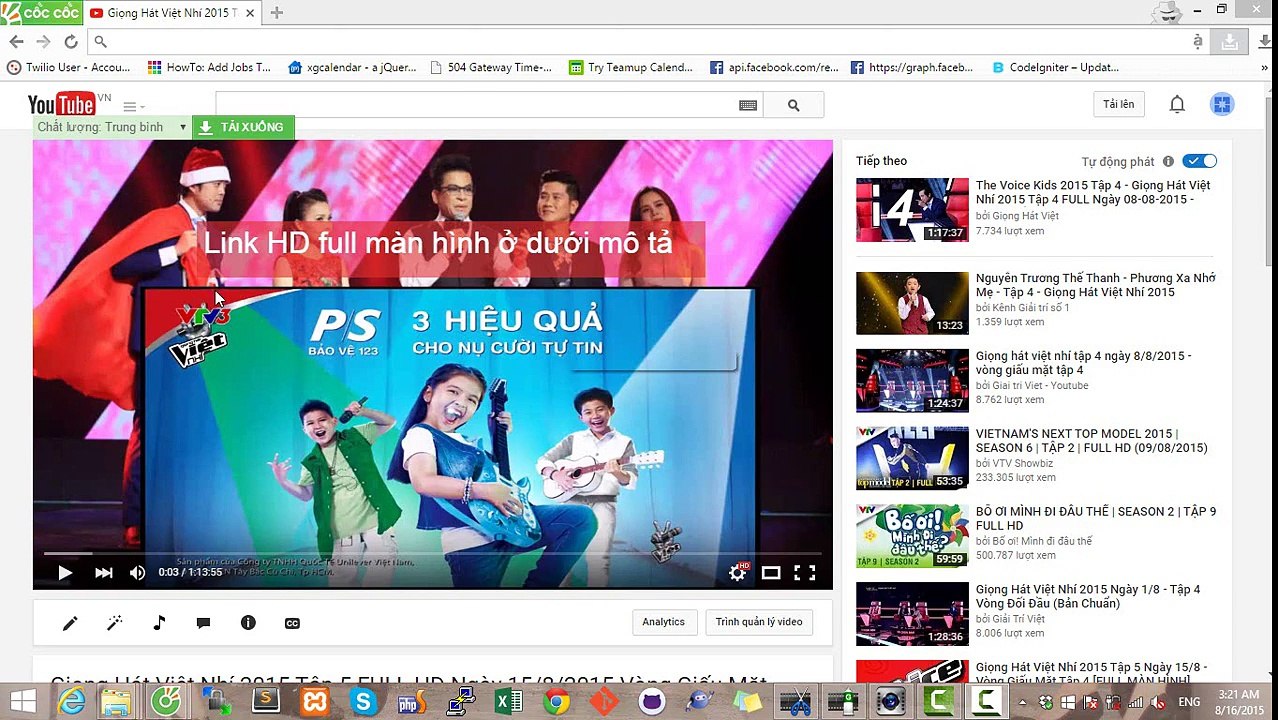Open a new browser tab
The width and height of the screenshot is (1278, 720).
277,12
